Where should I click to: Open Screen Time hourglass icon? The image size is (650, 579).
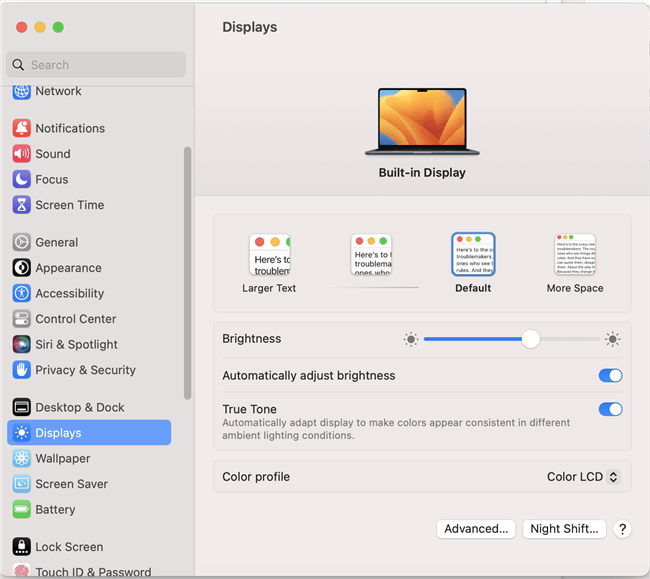[21, 205]
